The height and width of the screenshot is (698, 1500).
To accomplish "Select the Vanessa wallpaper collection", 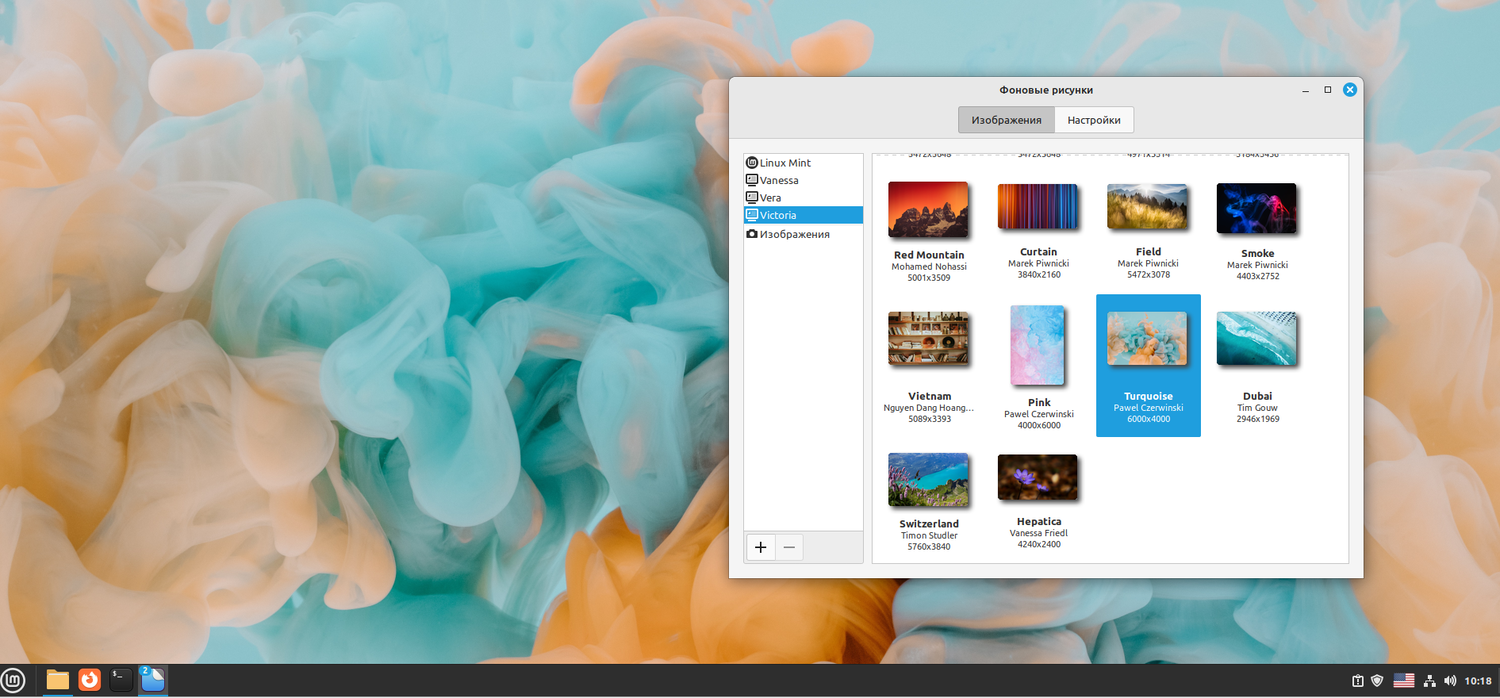I will point(803,180).
